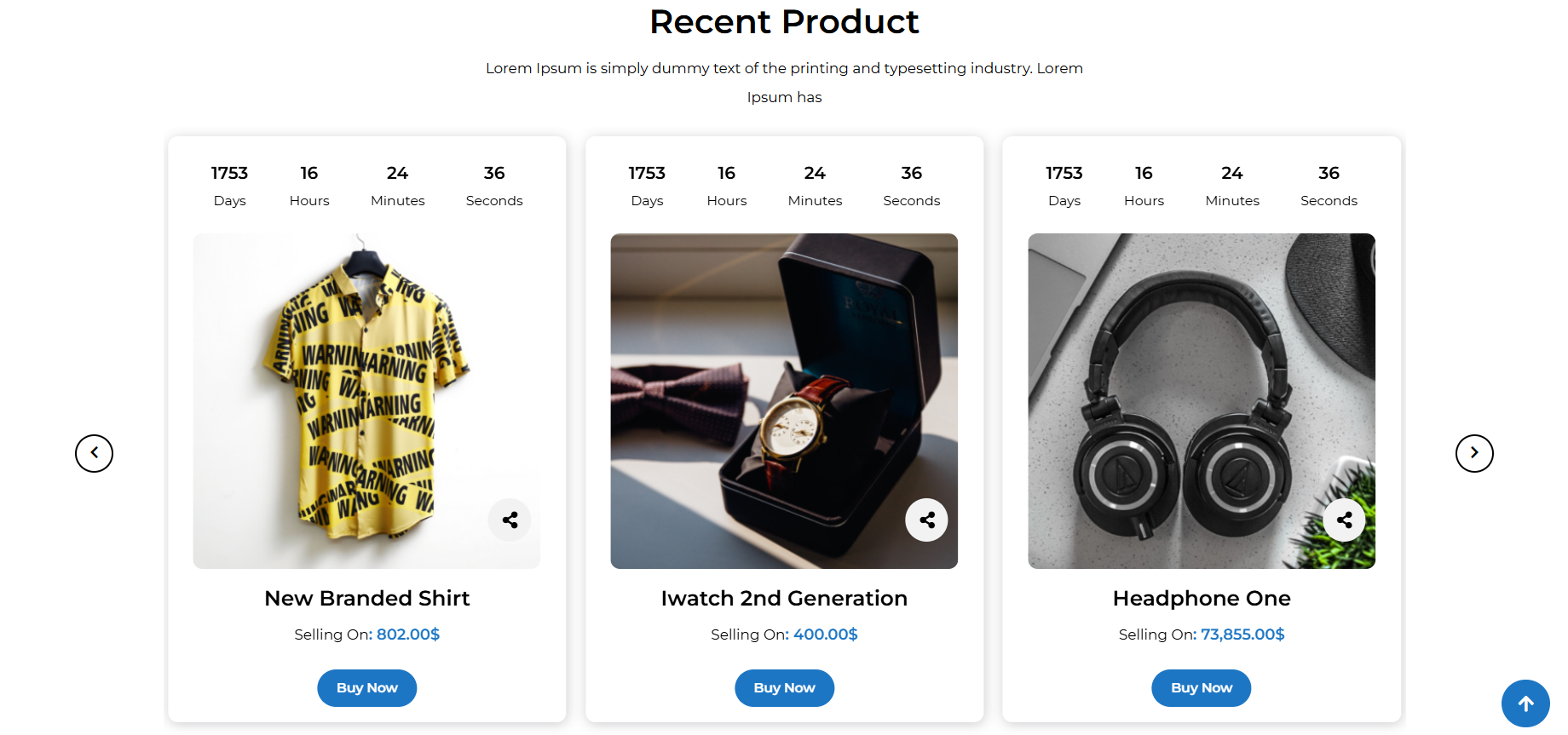Click share icon on shirt image

click(x=510, y=520)
